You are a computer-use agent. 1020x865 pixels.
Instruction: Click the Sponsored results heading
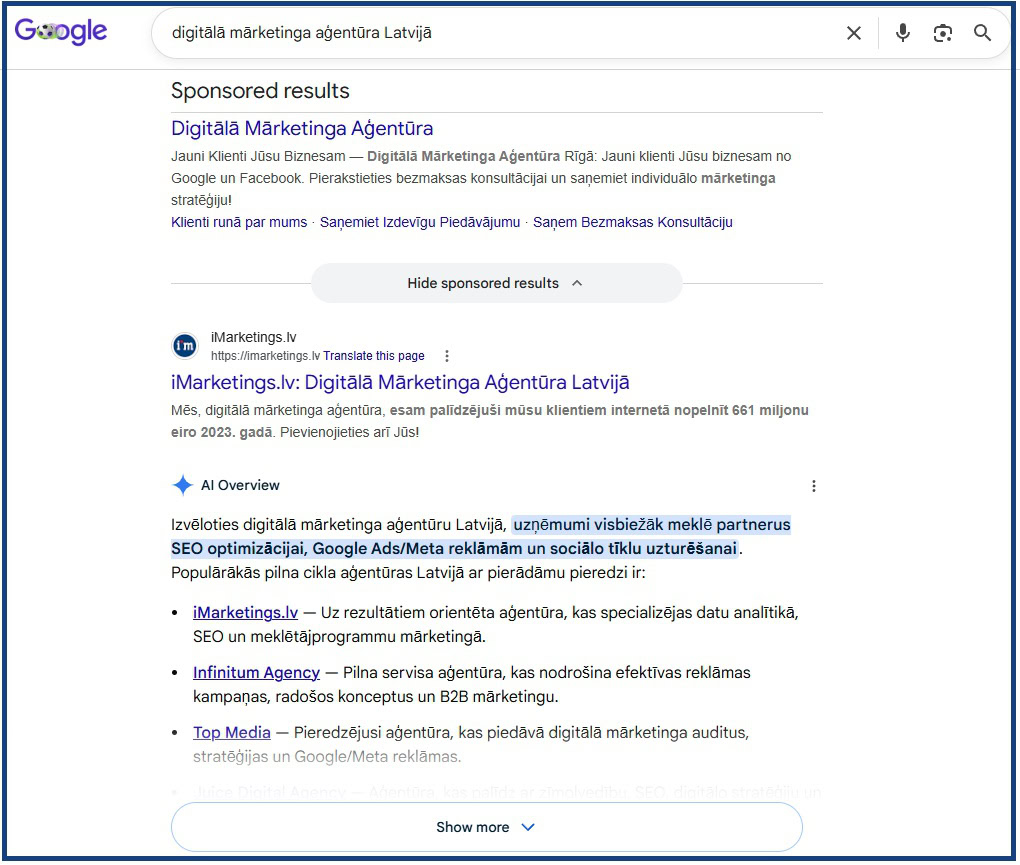260,91
